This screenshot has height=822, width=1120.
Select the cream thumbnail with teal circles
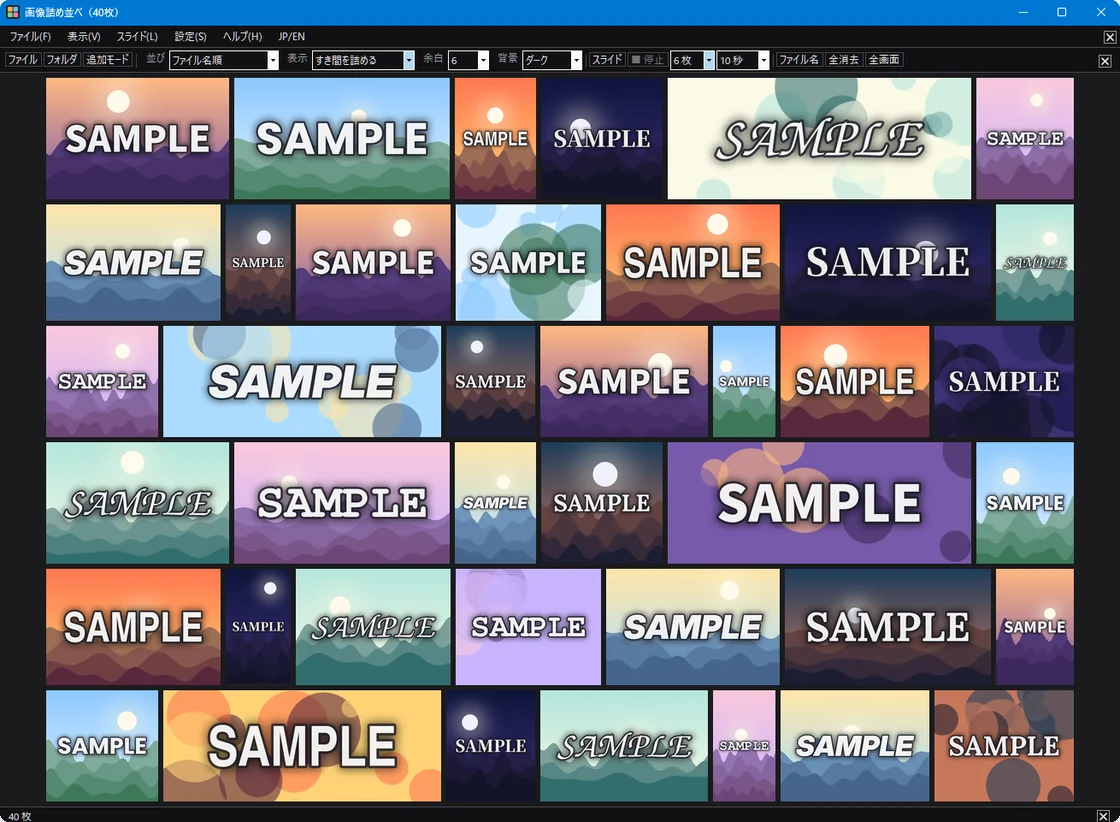[x=819, y=139]
